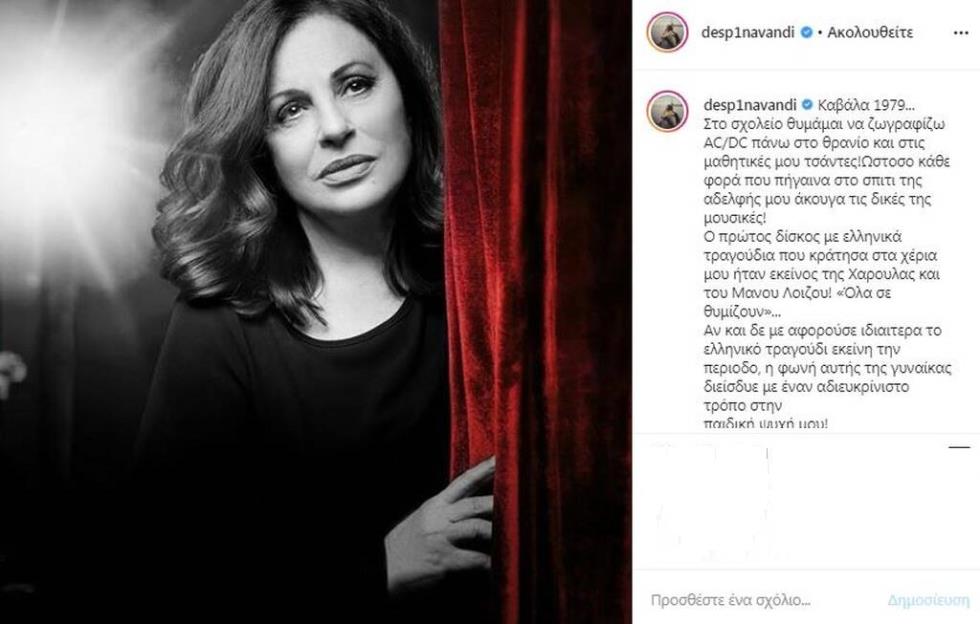The height and width of the screenshot is (624, 980).
Task: Click the cut-off last caption line
Action: tap(766, 424)
